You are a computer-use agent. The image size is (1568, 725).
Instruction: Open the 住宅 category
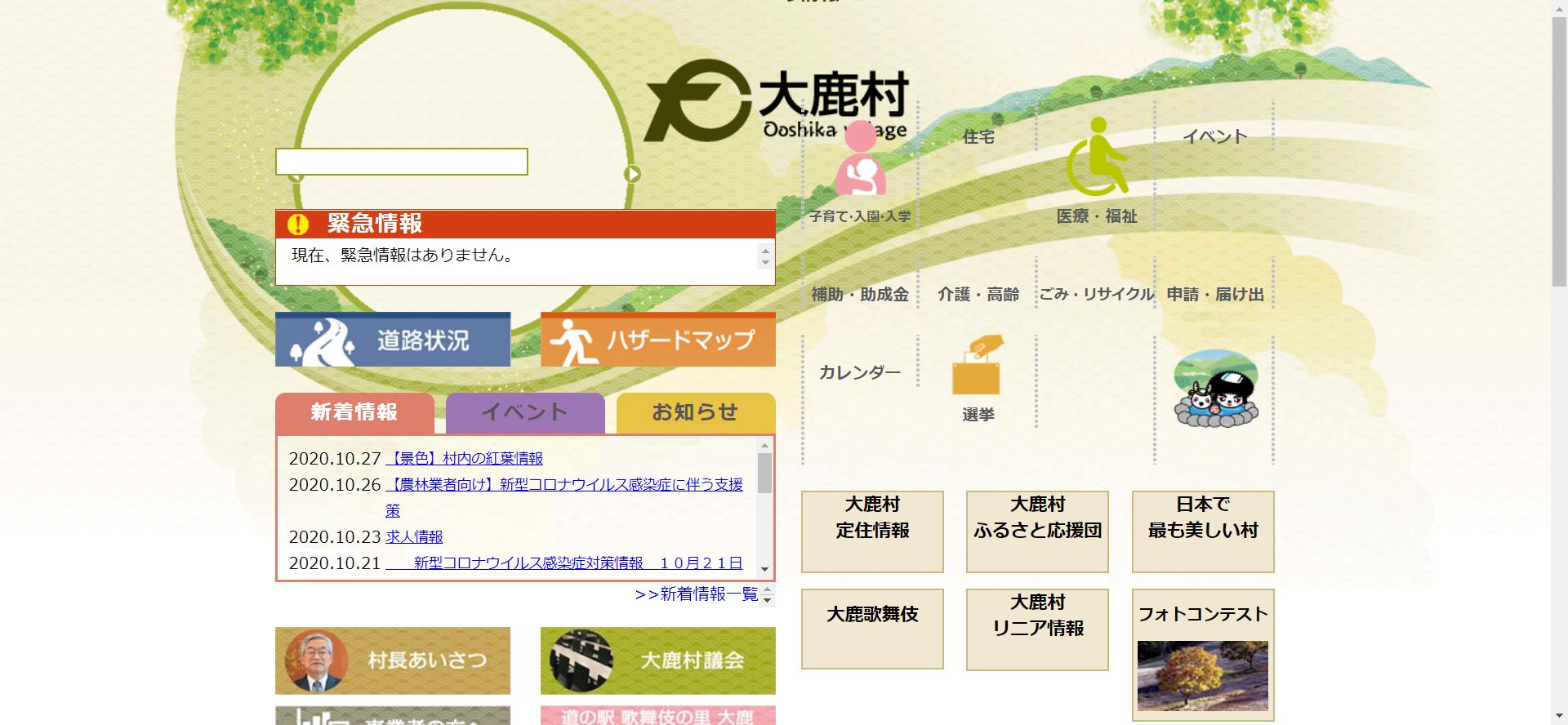(x=978, y=137)
